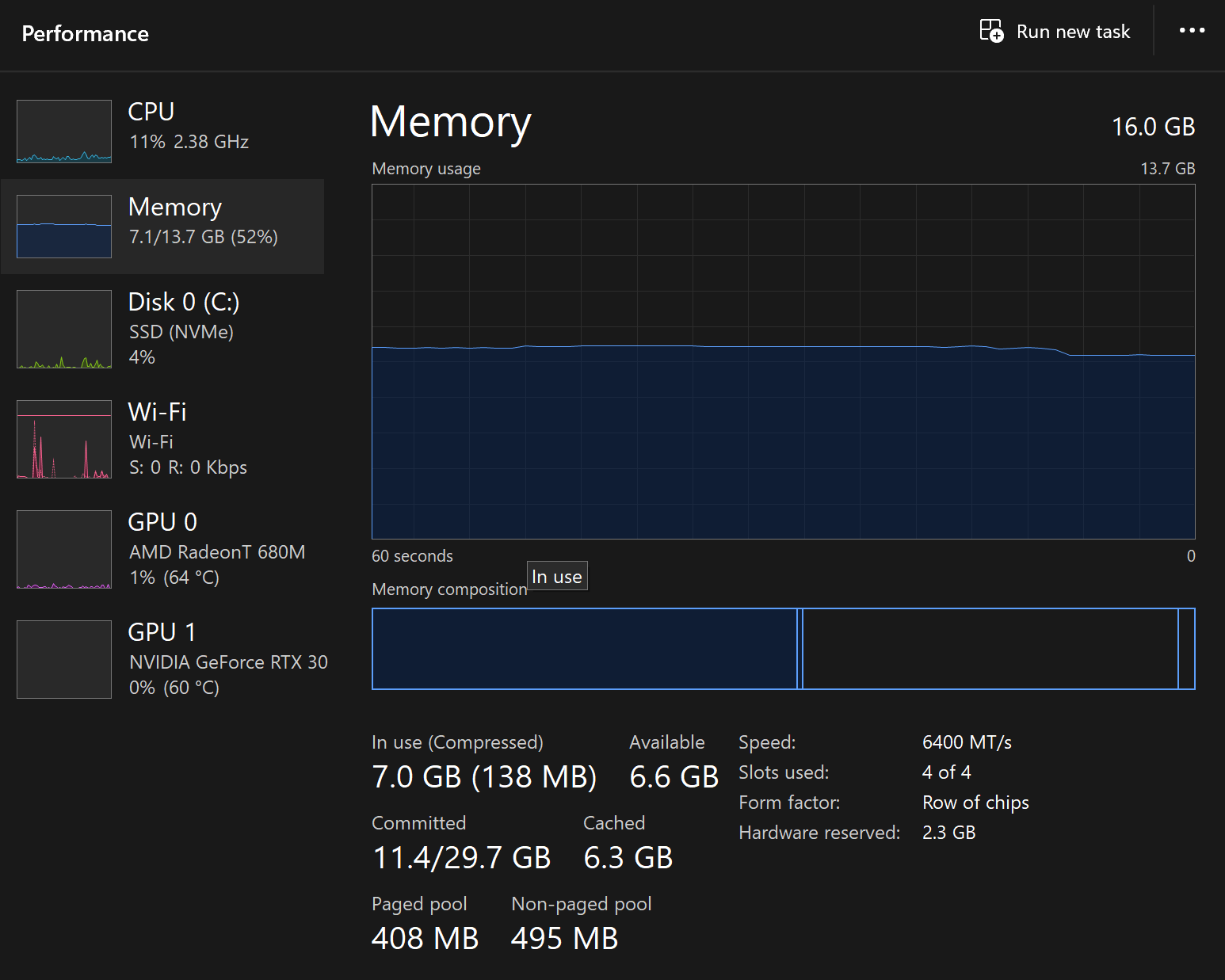Click the 7.1/13.7 GB (52%) memory reading
This screenshot has height=980, width=1225.
pos(204,237)
